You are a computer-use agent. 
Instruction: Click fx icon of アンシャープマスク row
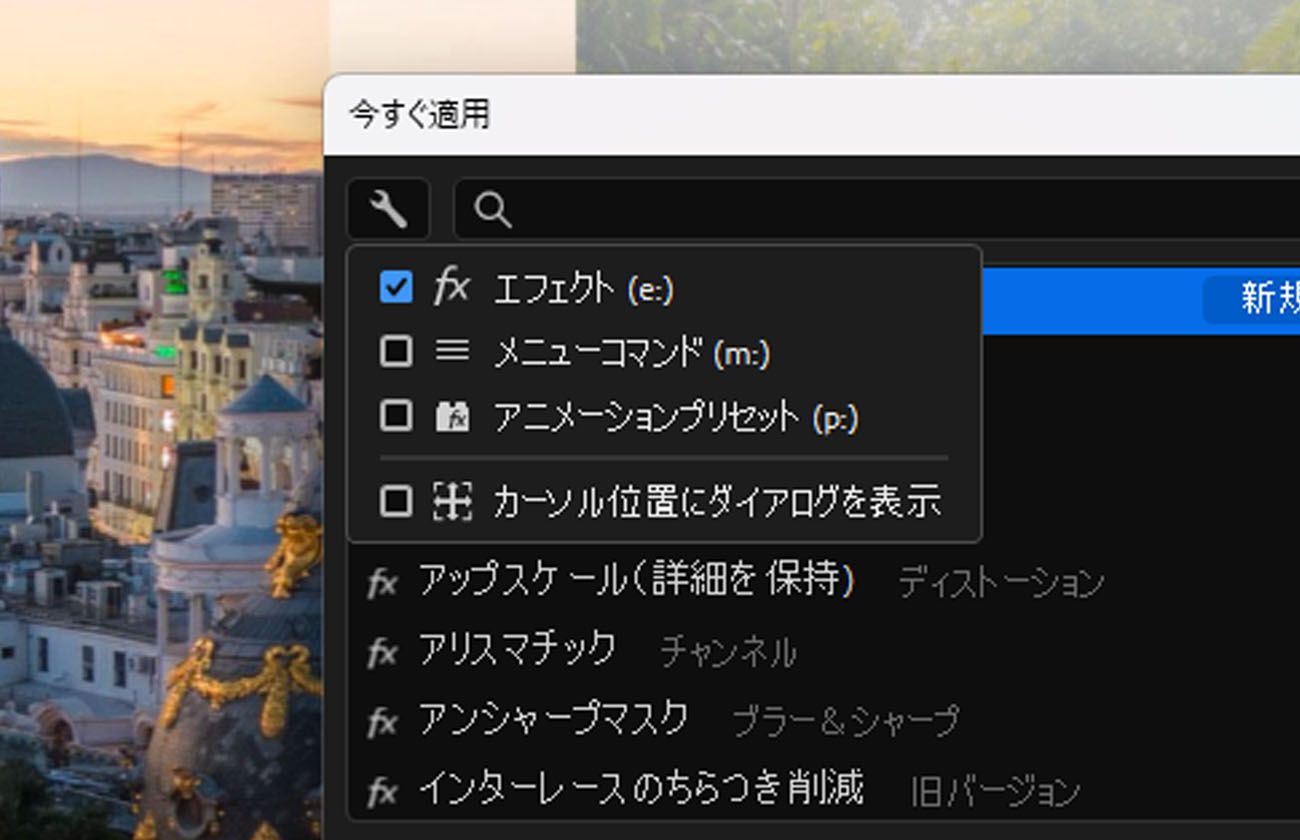point(382,722)
